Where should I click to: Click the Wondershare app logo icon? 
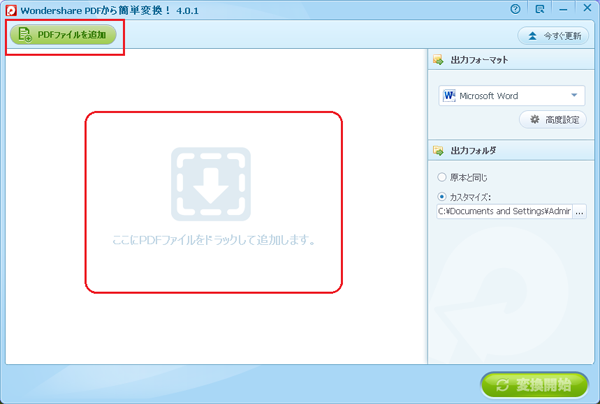coord(11,10)
